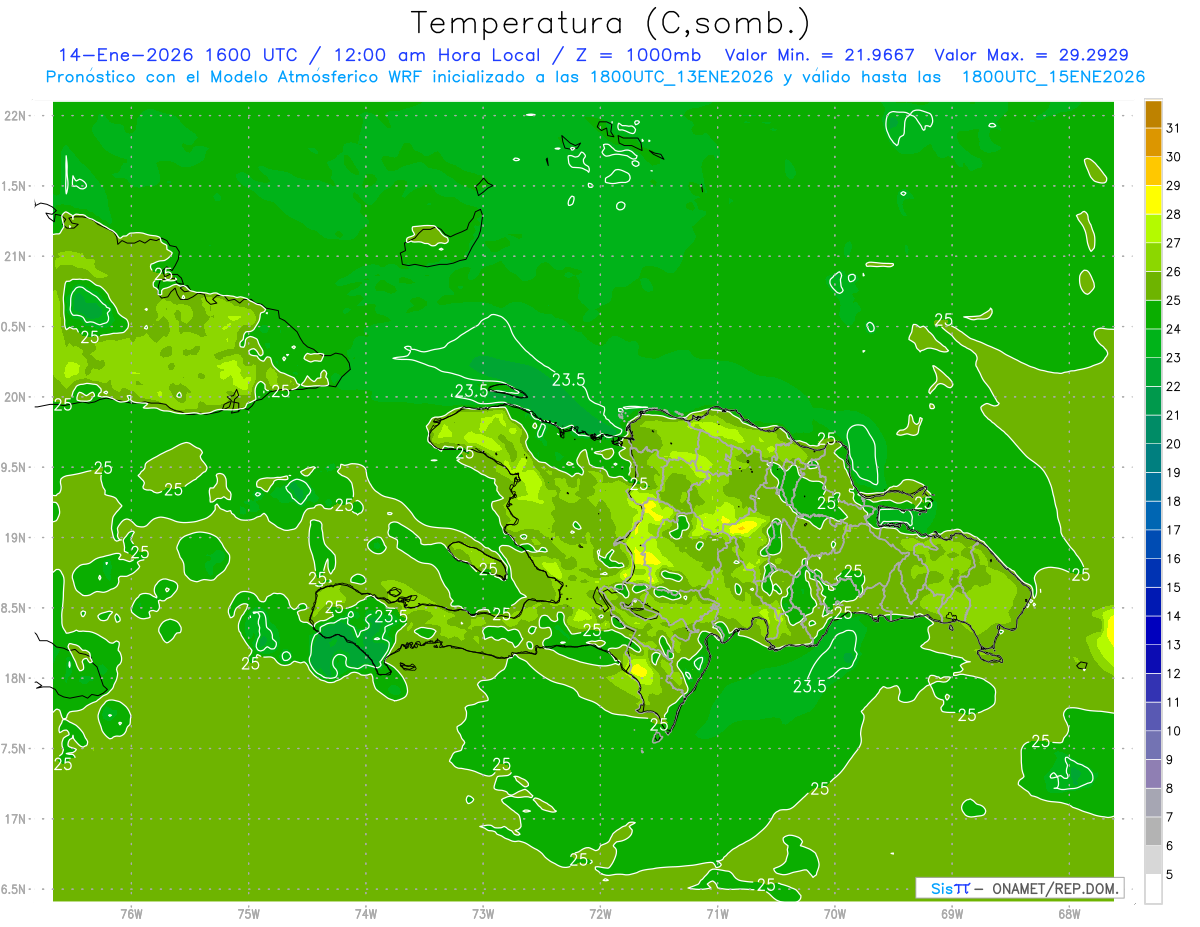The height and width of the screenshot is (927, 1200).
Task: Click the teal legend swatch between 19 and 20
Action: [x=1153, y=458]
